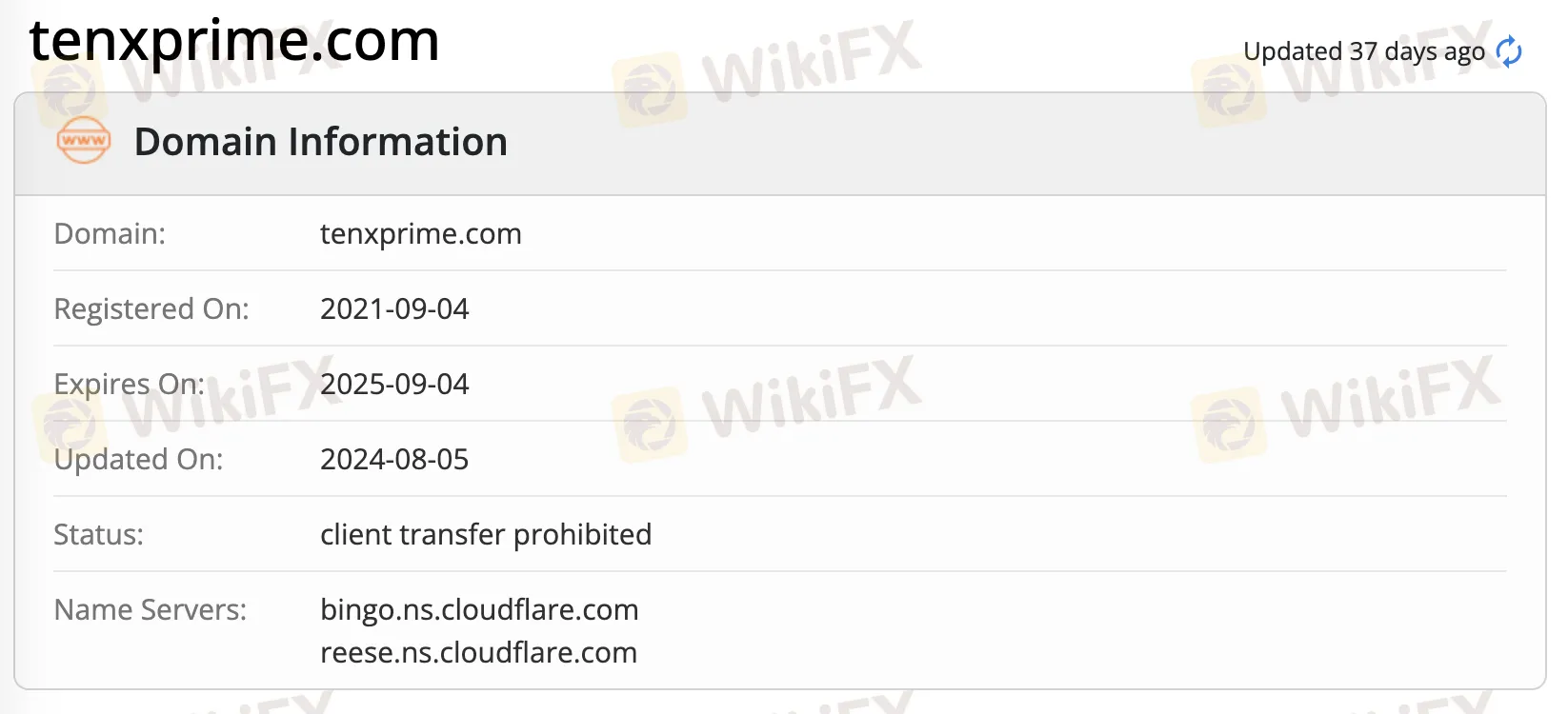Select the tenxprime.com domain value
Viewport: 1568px width, 714px height.
tap(420, 234)
